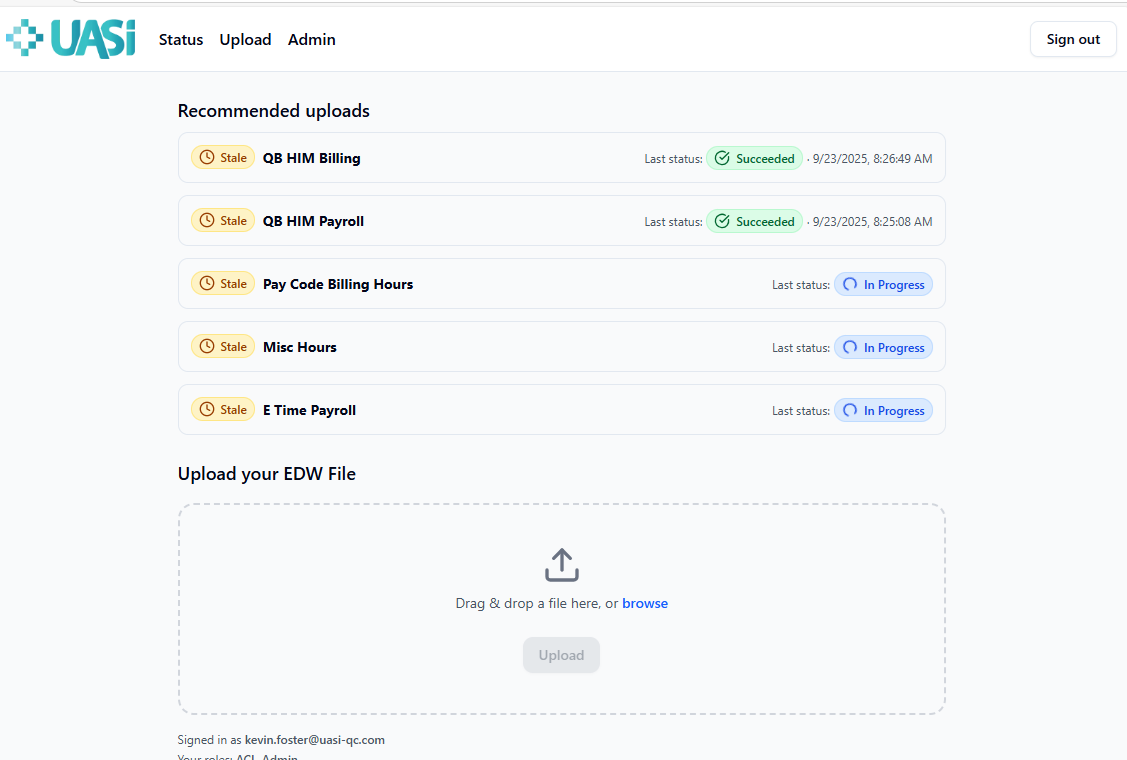
Task: Click the spinner icon on Pay Code Billing Hours status
Action: 850,284
